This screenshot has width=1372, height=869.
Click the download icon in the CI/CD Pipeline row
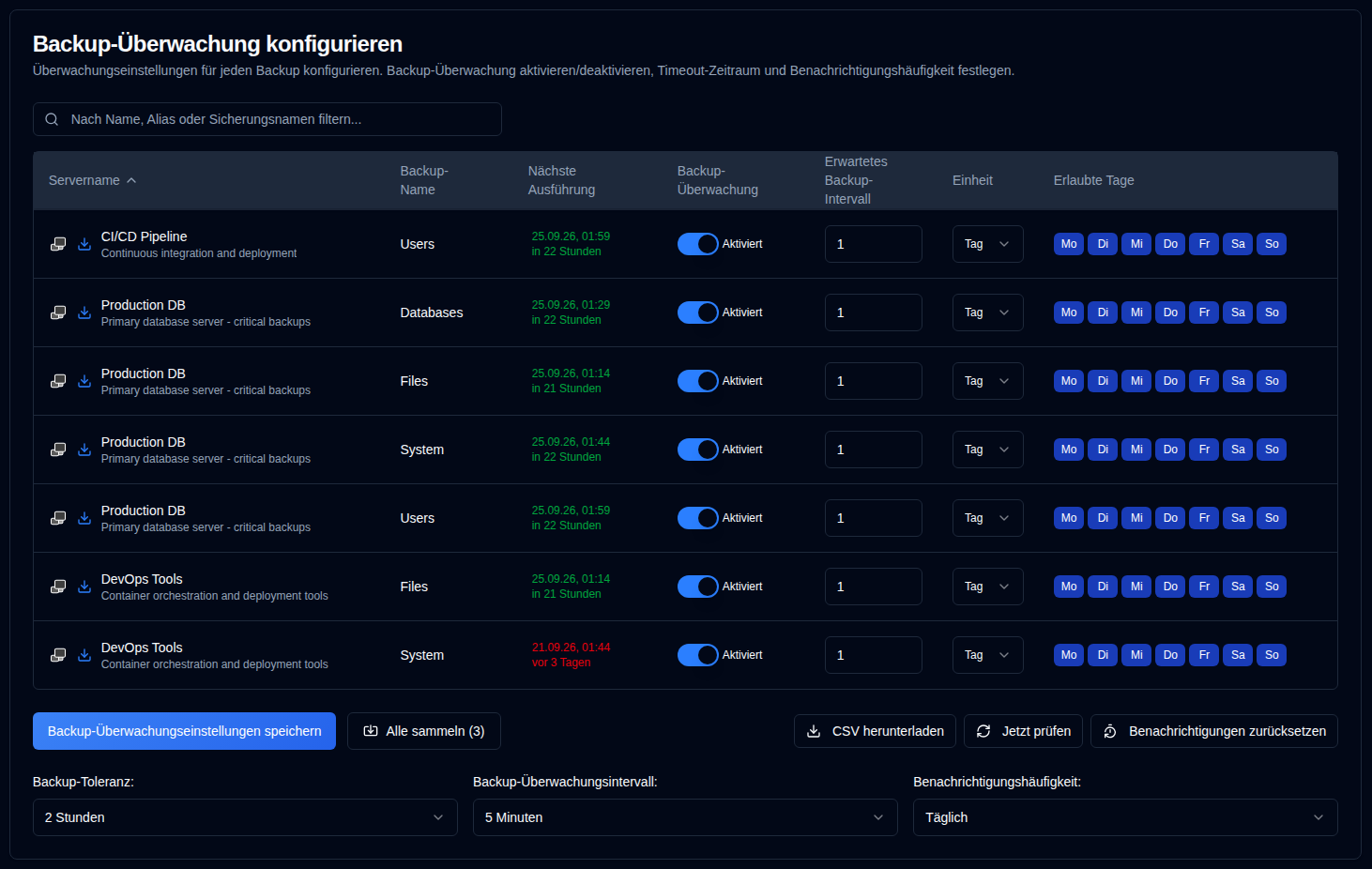click(x=84, y=244)
